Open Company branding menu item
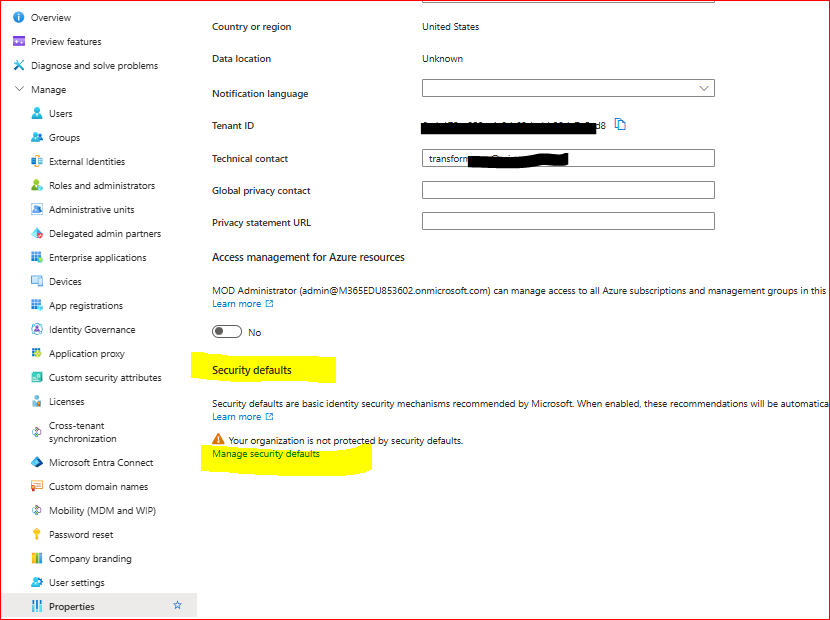The width and height of the screenshot is (830, 620). (x=90, y=559)
